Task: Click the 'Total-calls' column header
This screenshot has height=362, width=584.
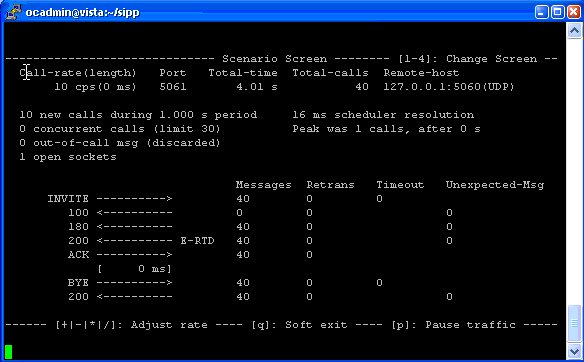Action: (330, 73)
